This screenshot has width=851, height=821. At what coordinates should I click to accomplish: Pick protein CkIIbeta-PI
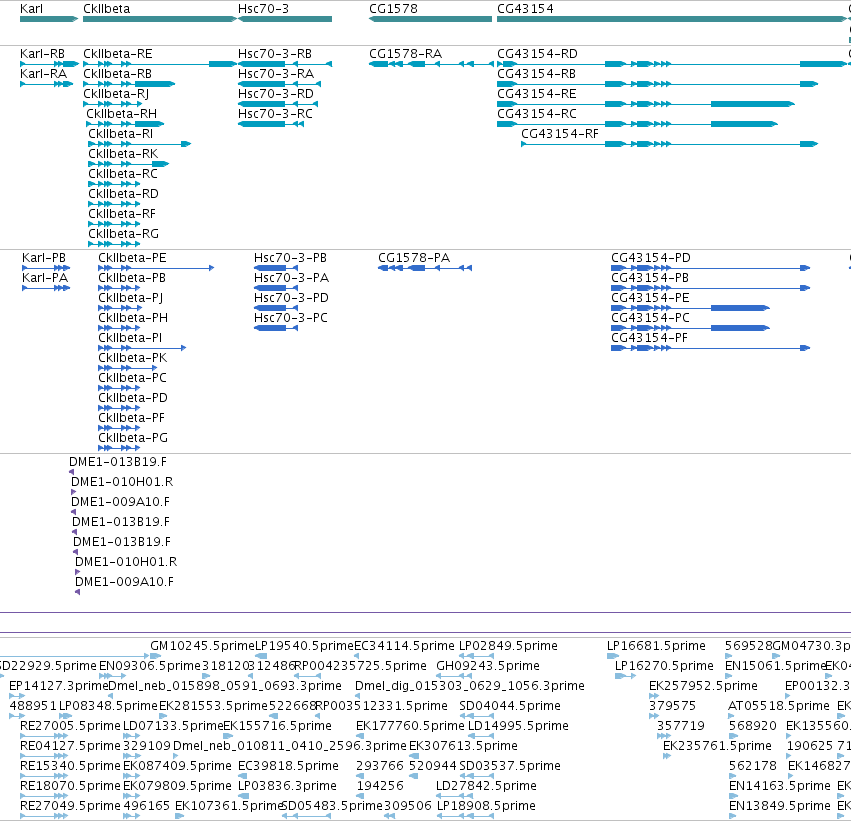[x=130, y=338]
